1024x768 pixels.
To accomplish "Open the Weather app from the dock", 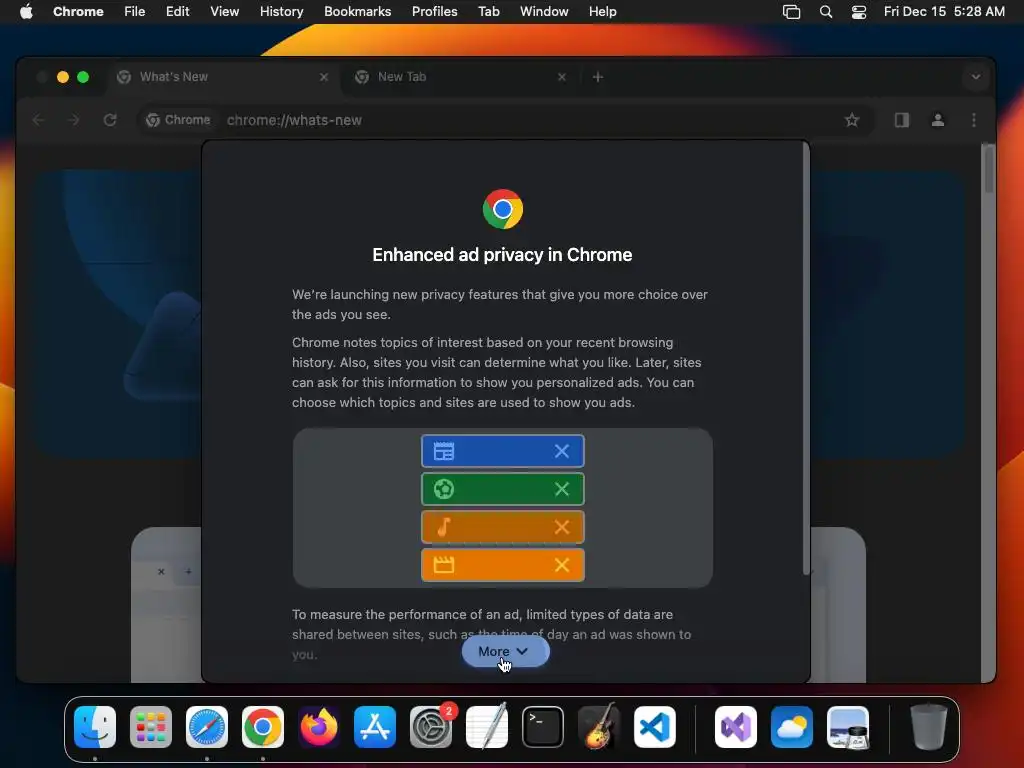I will pyautogui.click(x=792, y=727).
